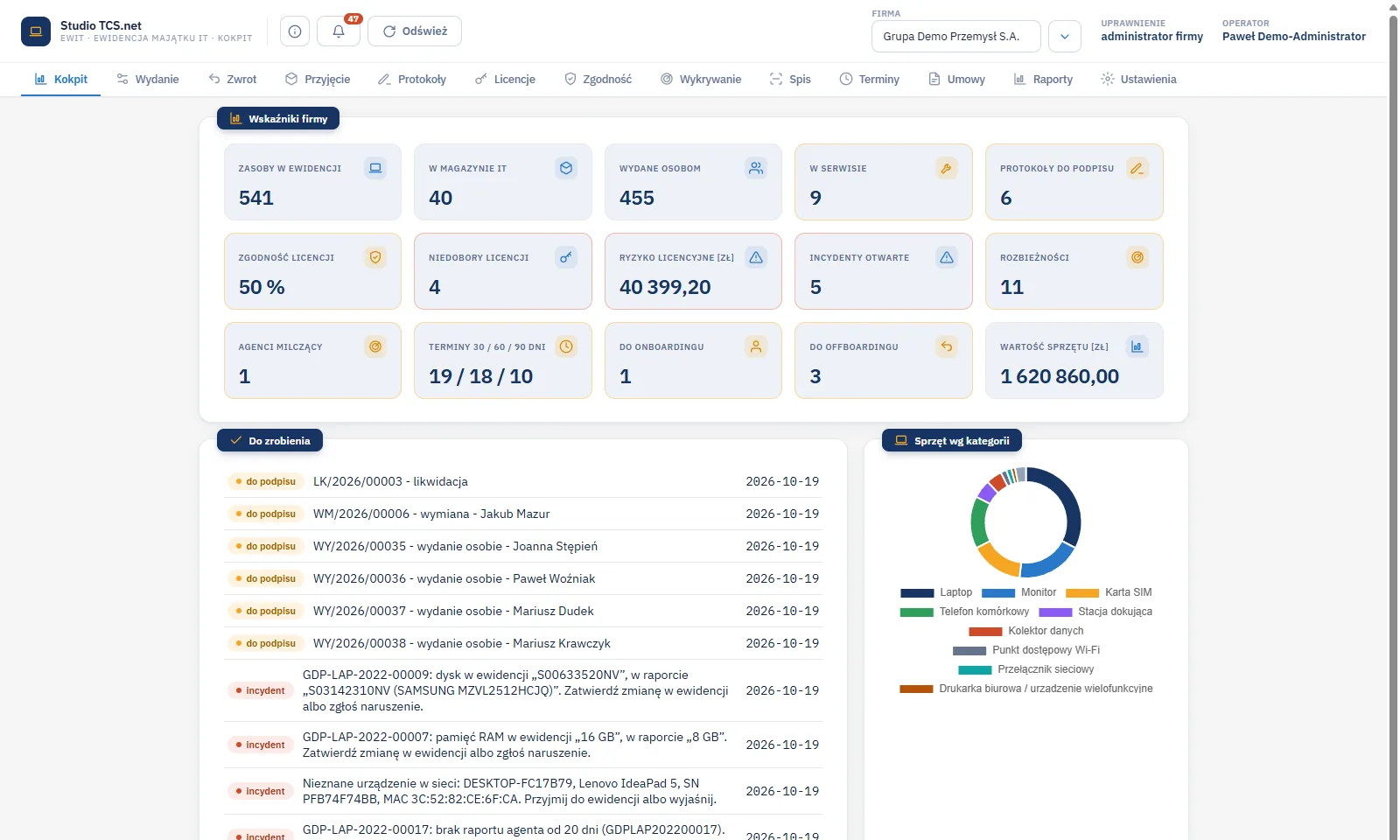Go to the Terminy tab

click(870, 79)
